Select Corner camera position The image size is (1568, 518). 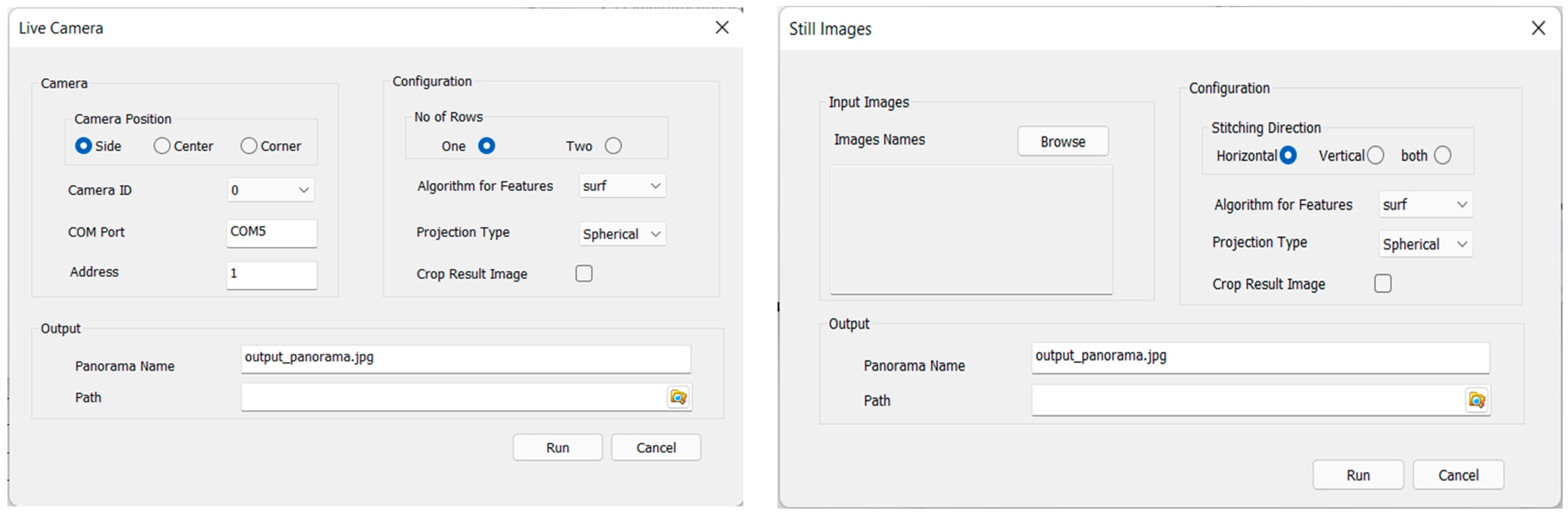pos(248,146)
